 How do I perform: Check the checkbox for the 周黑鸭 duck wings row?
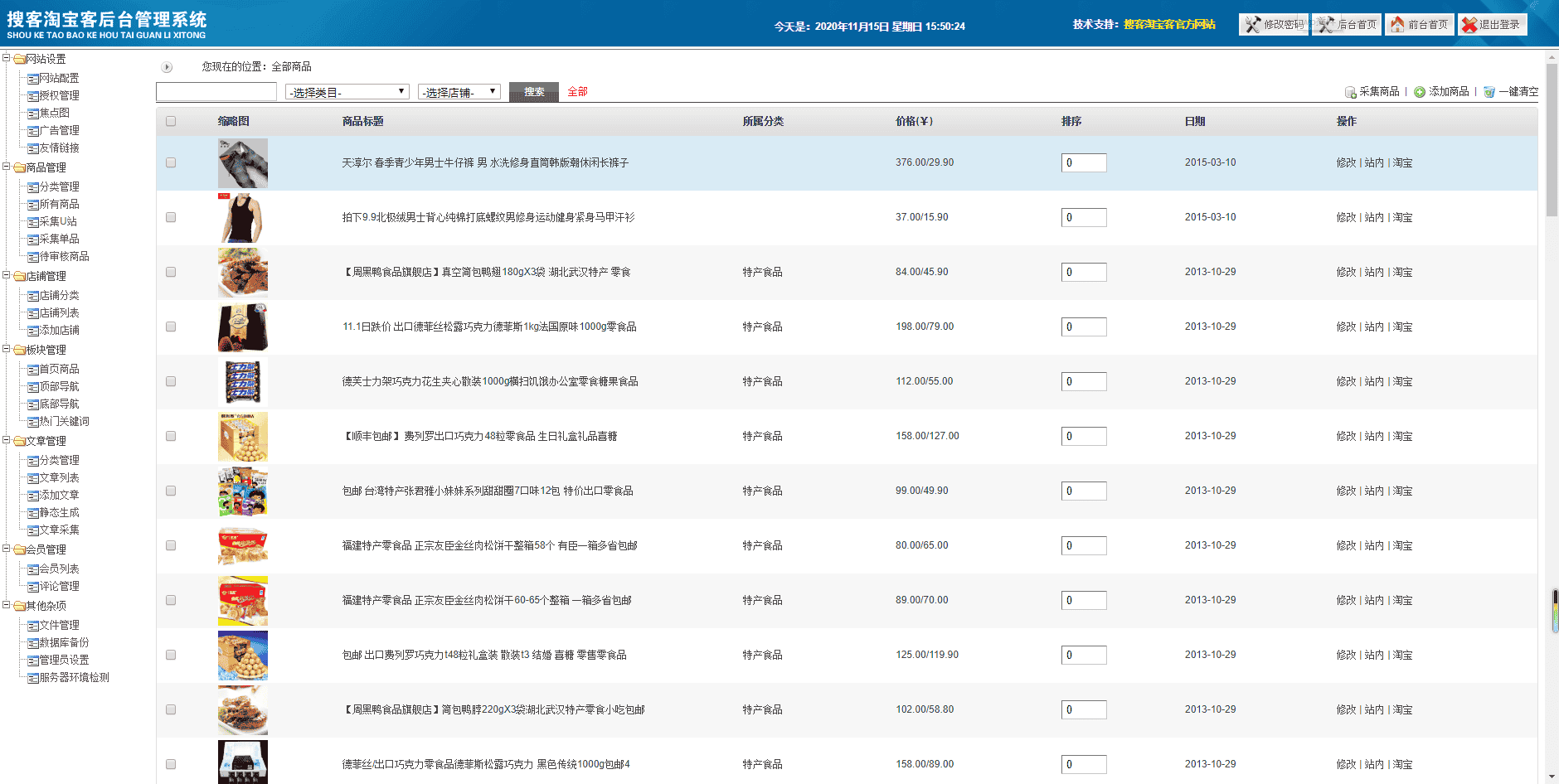pos(171,272)
